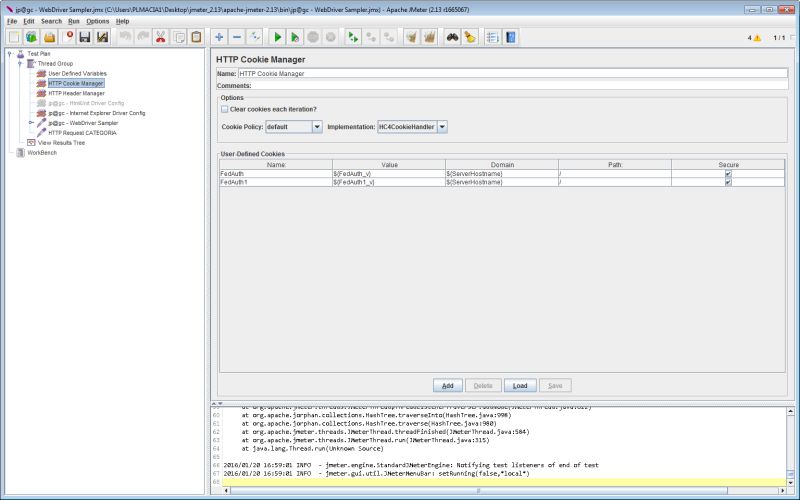The image size is (800, 500).
Task: Open the Options menu
Action: coord(97,21)
